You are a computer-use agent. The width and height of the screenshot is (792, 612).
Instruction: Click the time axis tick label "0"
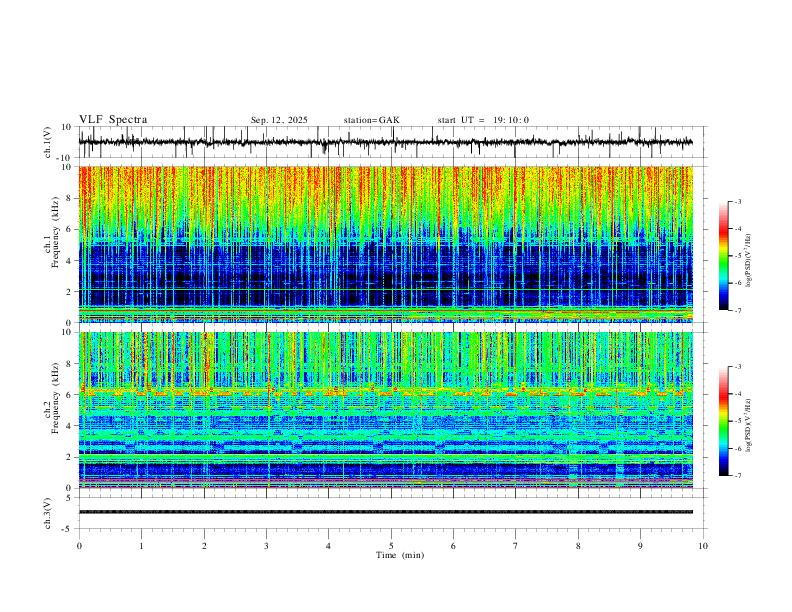pyautogui.click(x=79, y=546)
